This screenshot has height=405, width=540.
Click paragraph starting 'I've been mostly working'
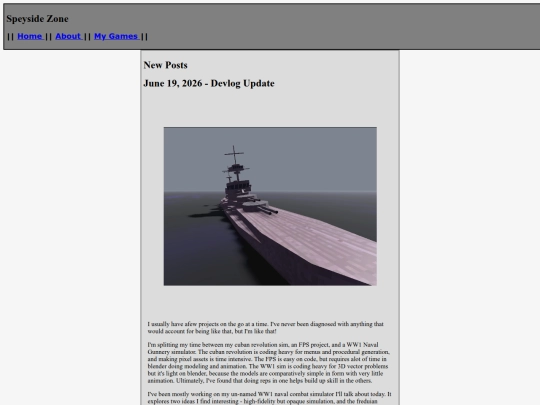[269, 398]
